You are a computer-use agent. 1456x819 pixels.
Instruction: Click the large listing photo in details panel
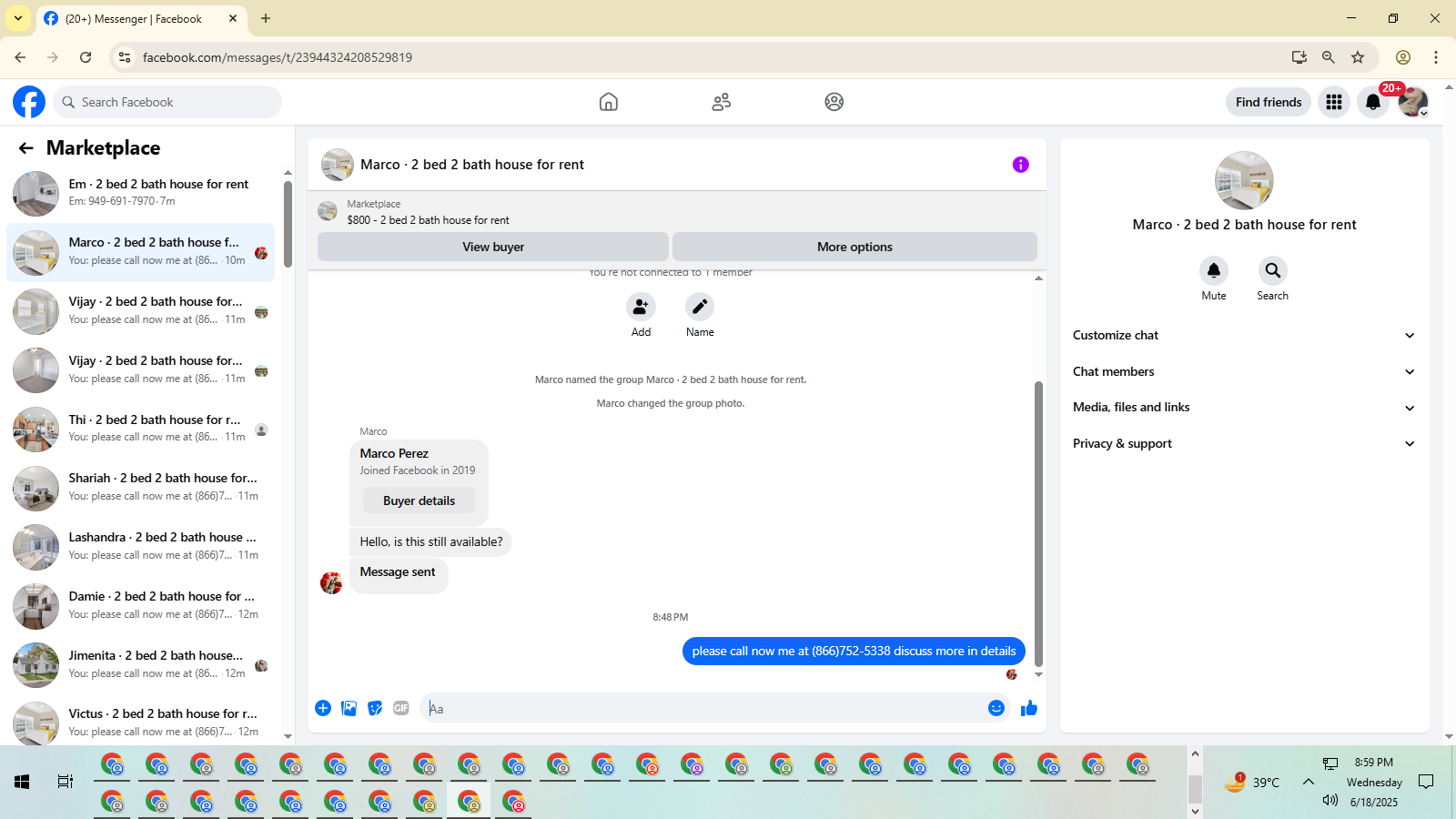pyautogui.click(x=1244, y=180)
